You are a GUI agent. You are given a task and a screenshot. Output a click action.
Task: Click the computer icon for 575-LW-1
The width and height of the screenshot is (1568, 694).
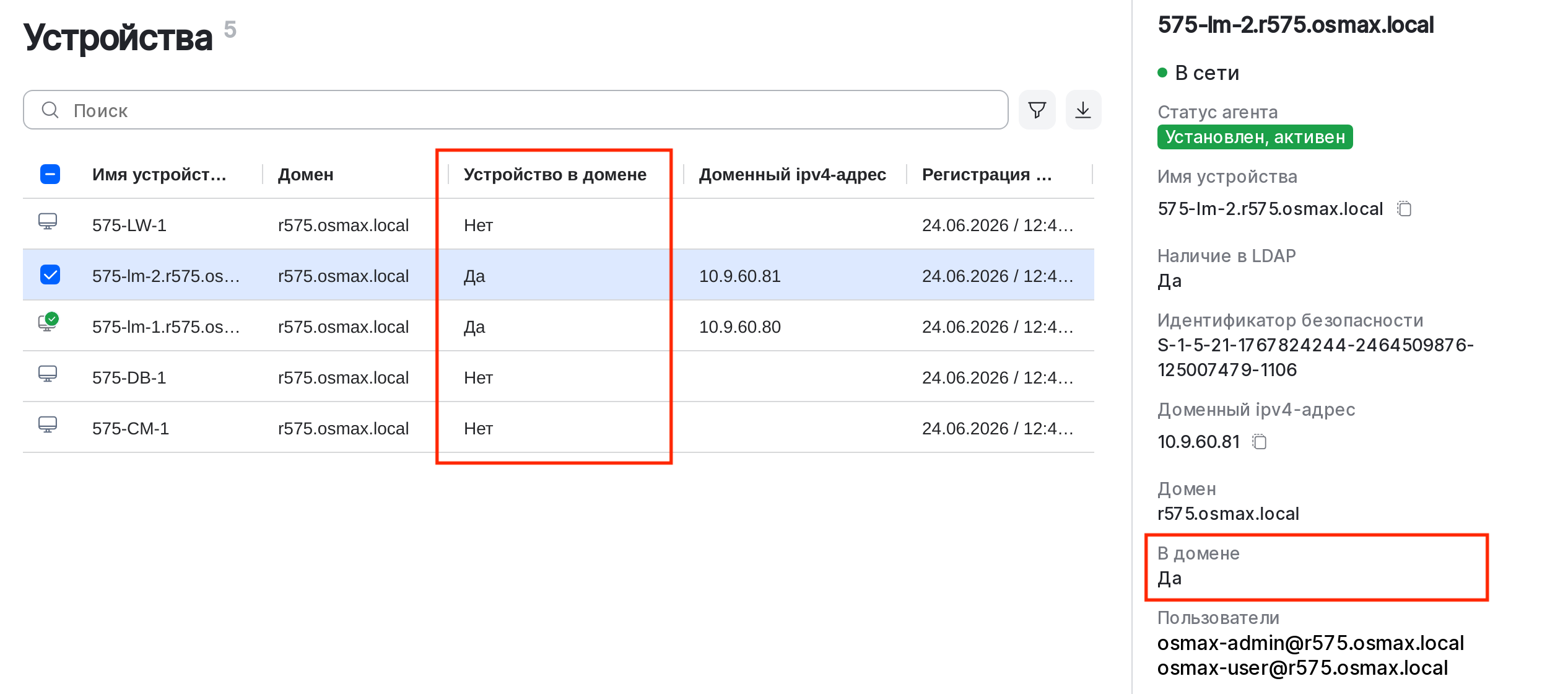click(x=48, y=221)
